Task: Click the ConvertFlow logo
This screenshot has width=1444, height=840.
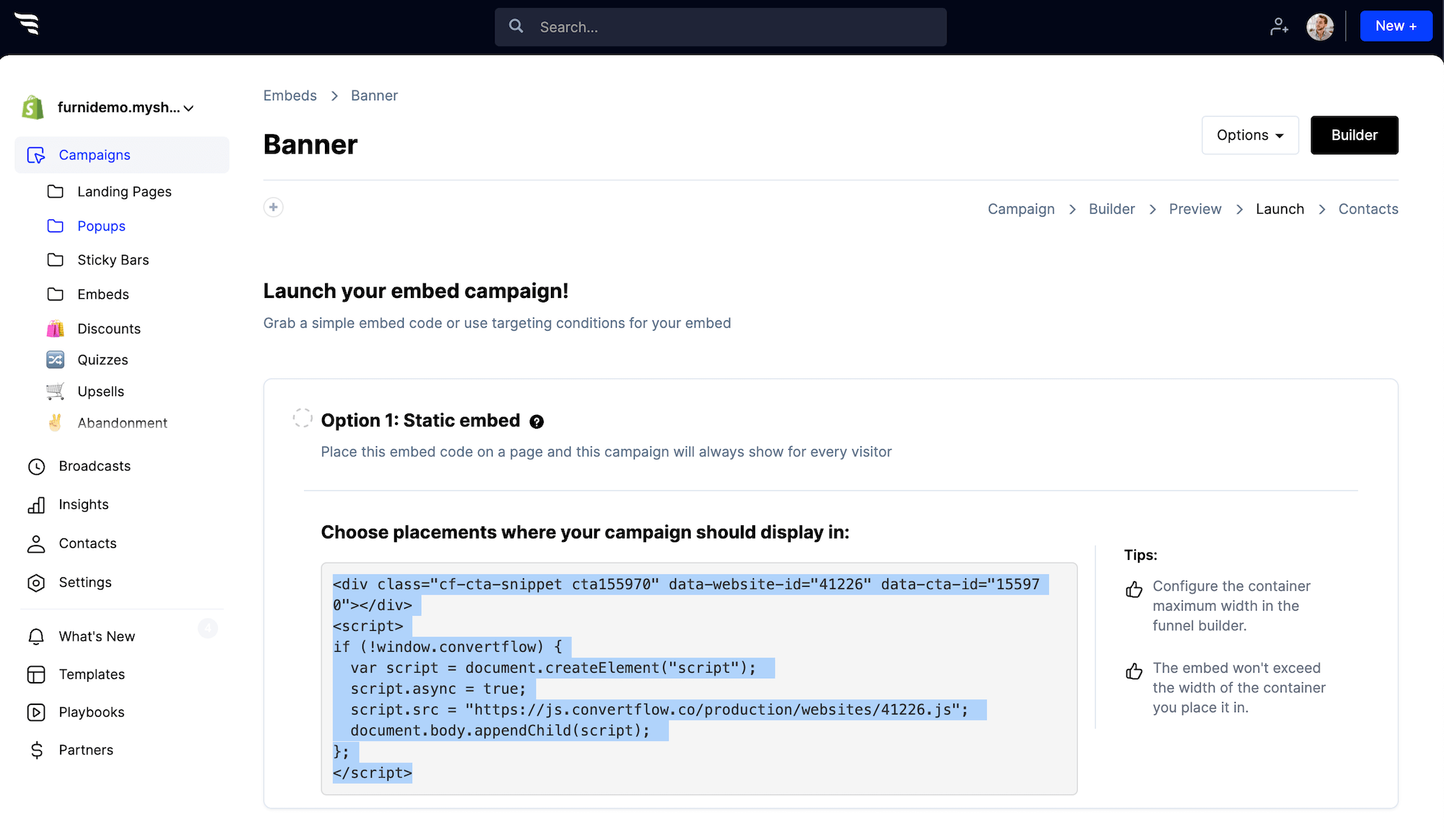Action: (27, 24)
